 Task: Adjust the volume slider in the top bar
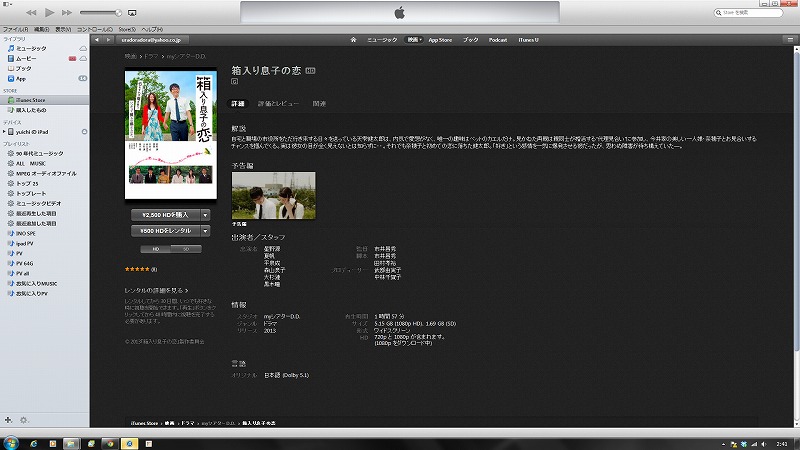tap(100, 13)
